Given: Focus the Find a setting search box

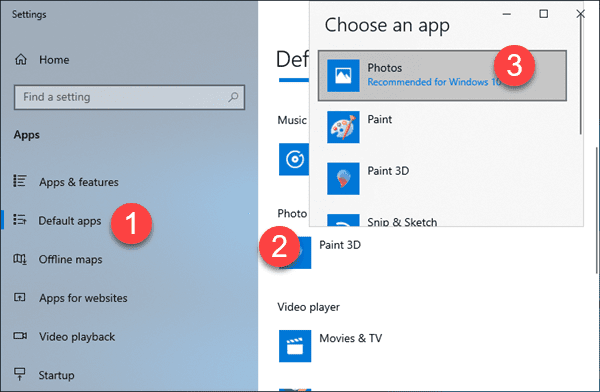Looking at the screenshot, I should coord(129,97).
